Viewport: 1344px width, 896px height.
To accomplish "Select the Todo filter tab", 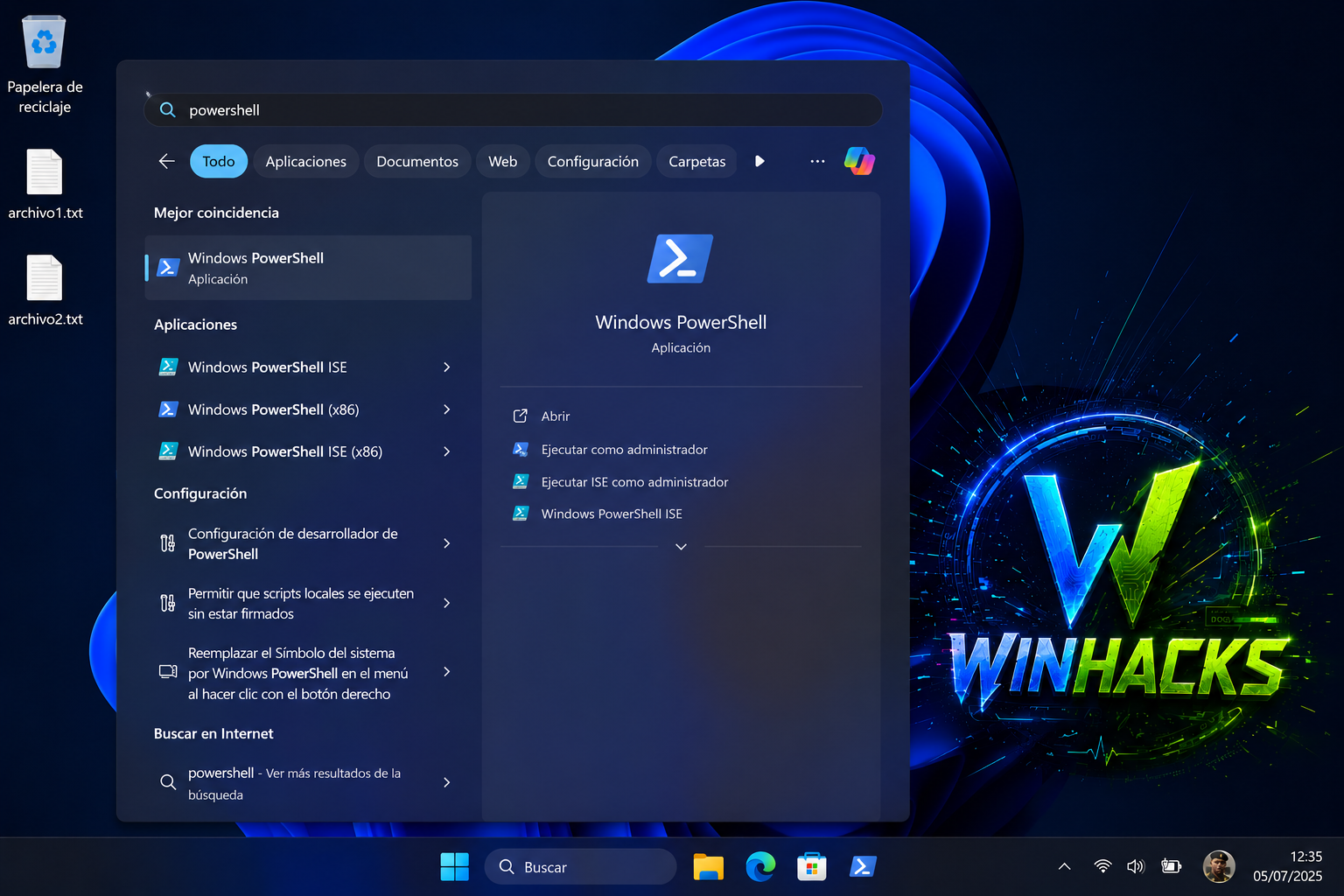I will (219, 161).
